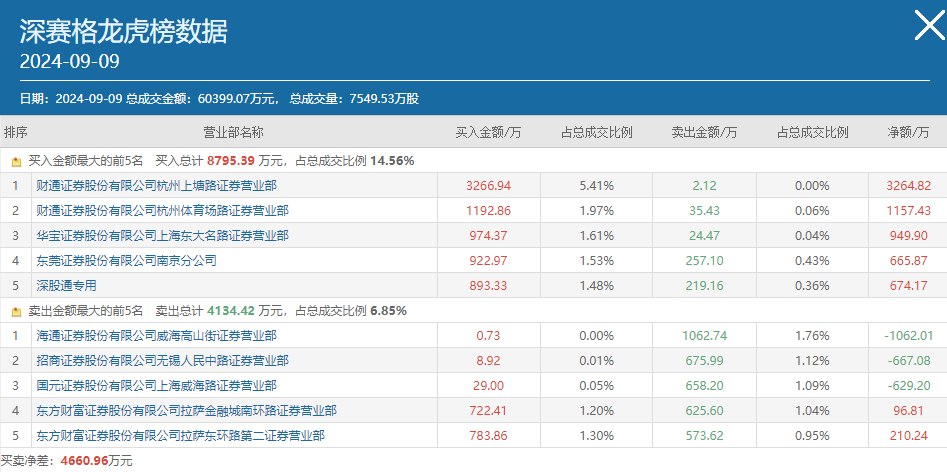The height and width of the screenshot is (472, 947).
Task: Select sell amount 675.99
Action: 704,362
